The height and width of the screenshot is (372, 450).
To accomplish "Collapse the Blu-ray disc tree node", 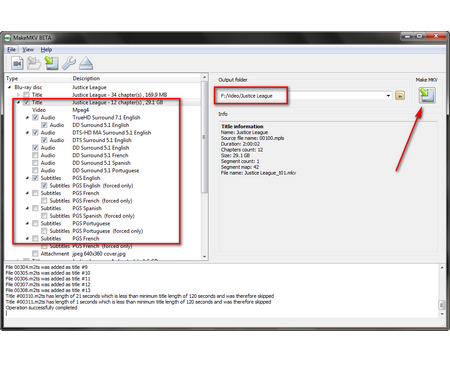I will [x=10, y=87].
